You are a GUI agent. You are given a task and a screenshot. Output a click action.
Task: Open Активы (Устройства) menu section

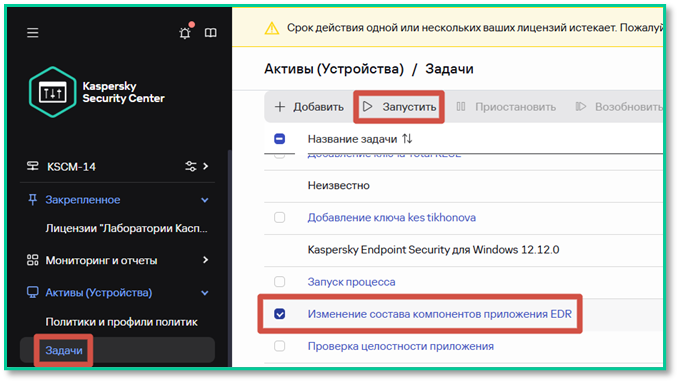click(x=99, y=293)
